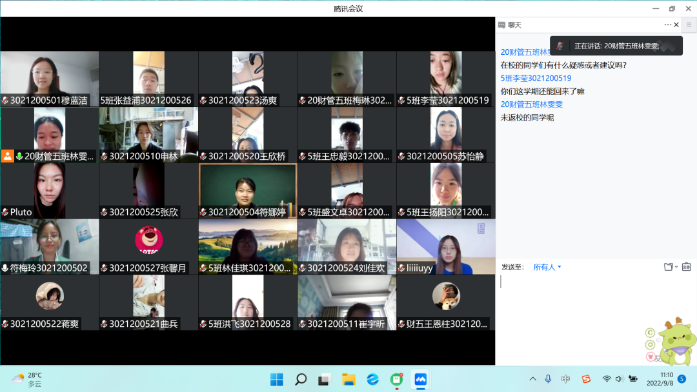Click the sender name 5班李莹3021200519 in chat

(536, 78)
